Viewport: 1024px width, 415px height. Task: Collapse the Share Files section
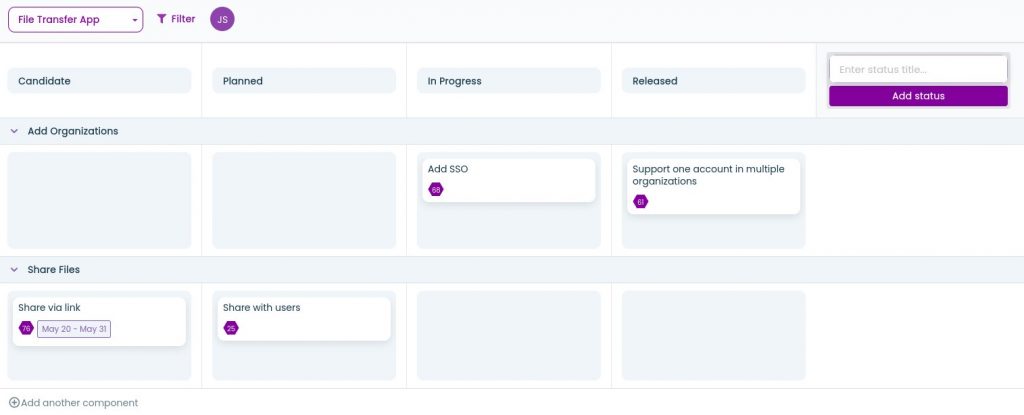click(x=14, y=269)
